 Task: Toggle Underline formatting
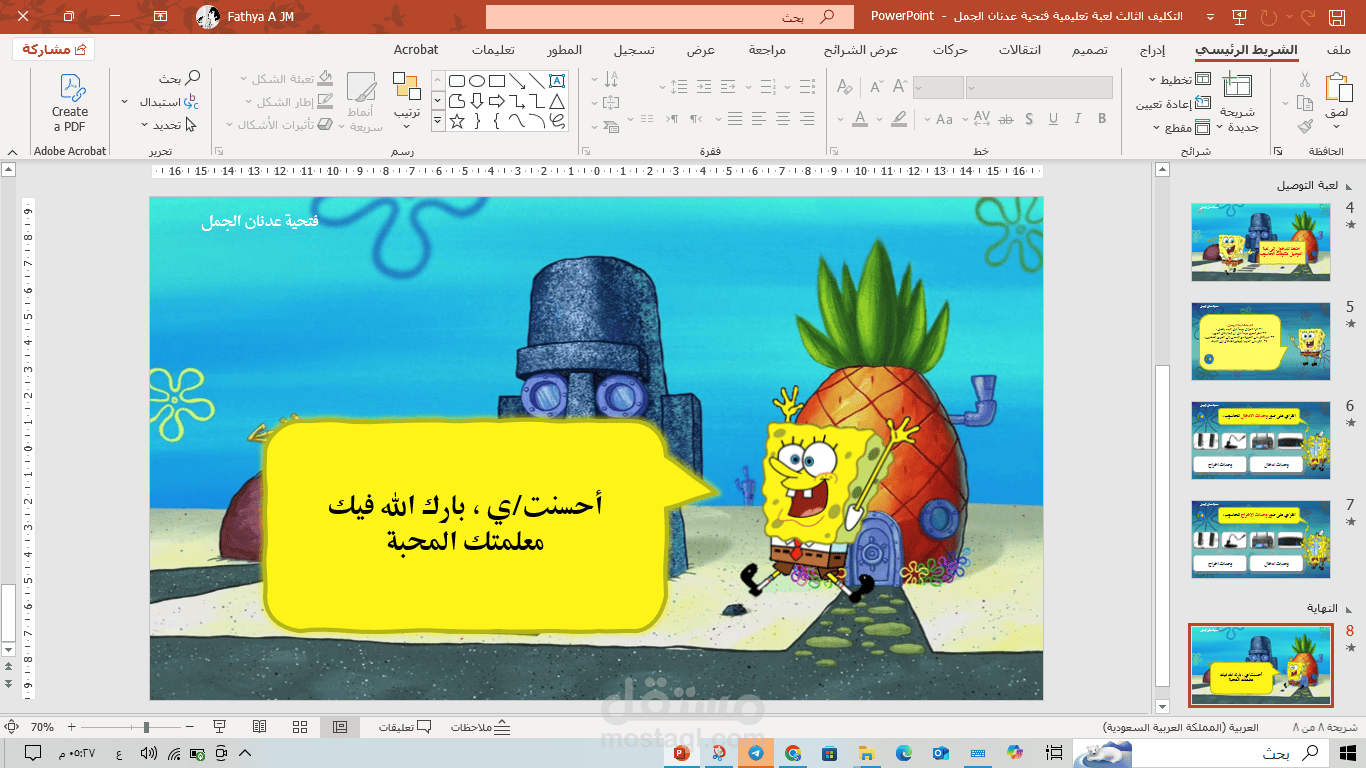point(1055,118)
